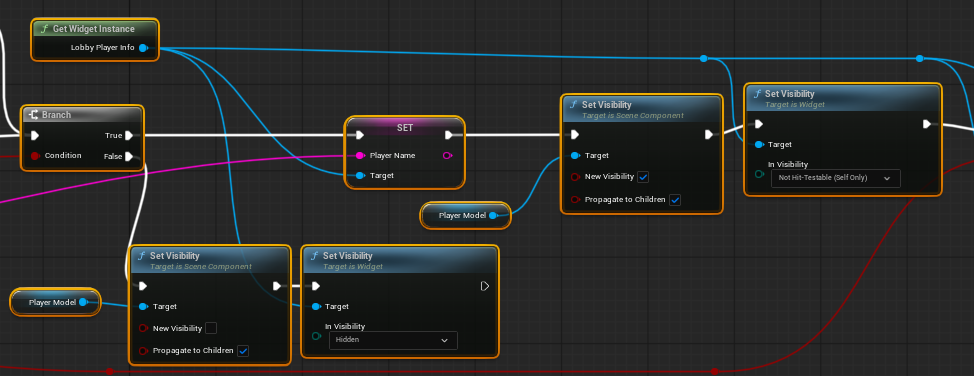
Task: Click the False exec pin on Branch
Action: (x=129, y=157)
